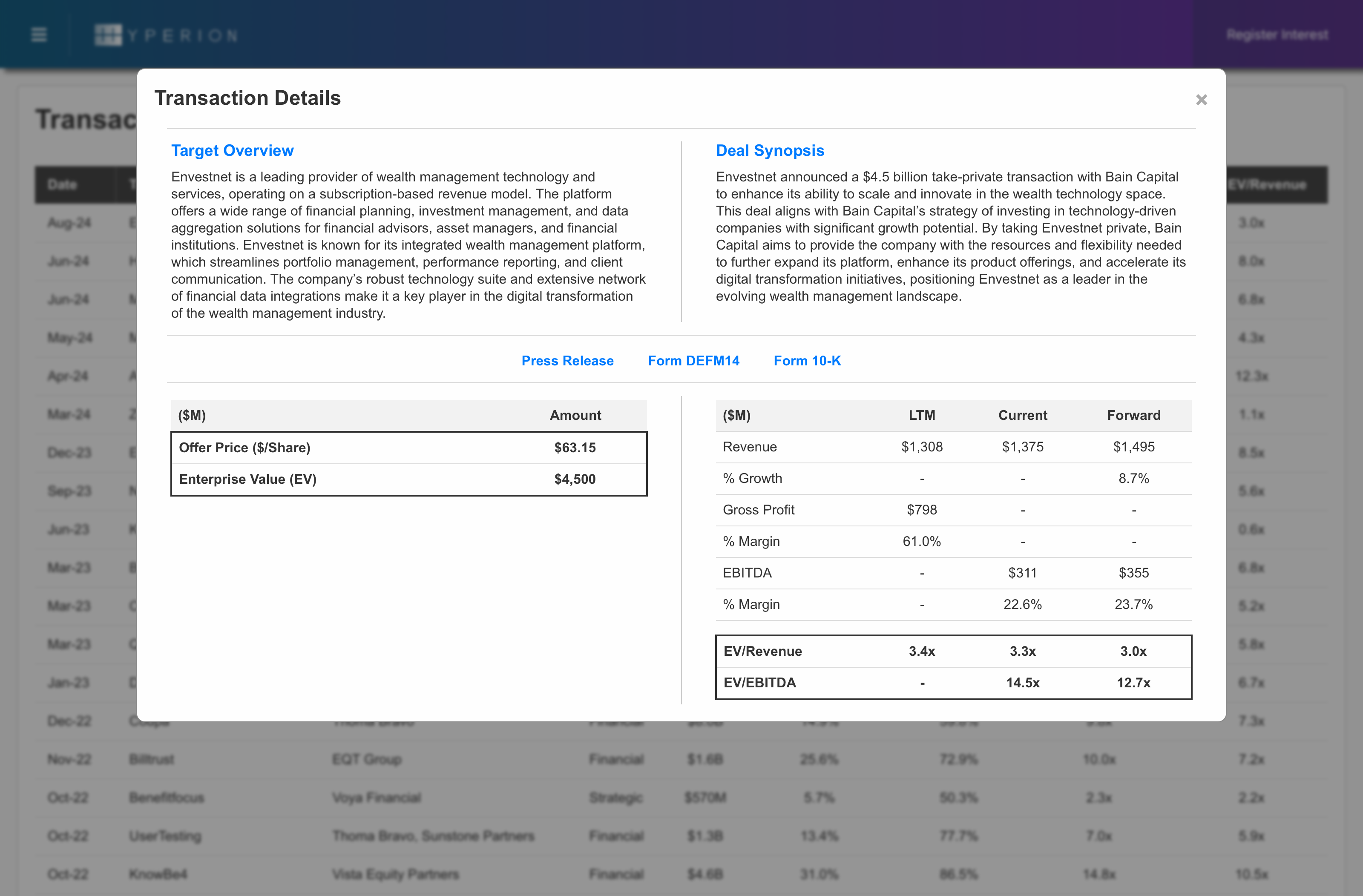Viewport: 1363px width, 896px height.
Task: Click the LTM column header
Action: (x=921, y=416)
